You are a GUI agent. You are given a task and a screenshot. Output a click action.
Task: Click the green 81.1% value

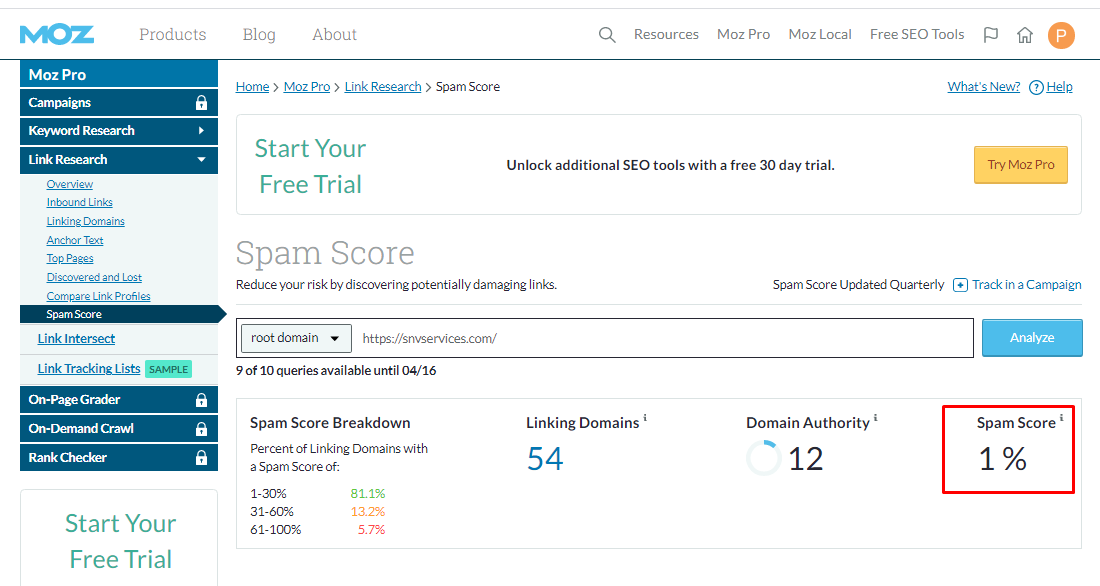[x=368, y=493]
